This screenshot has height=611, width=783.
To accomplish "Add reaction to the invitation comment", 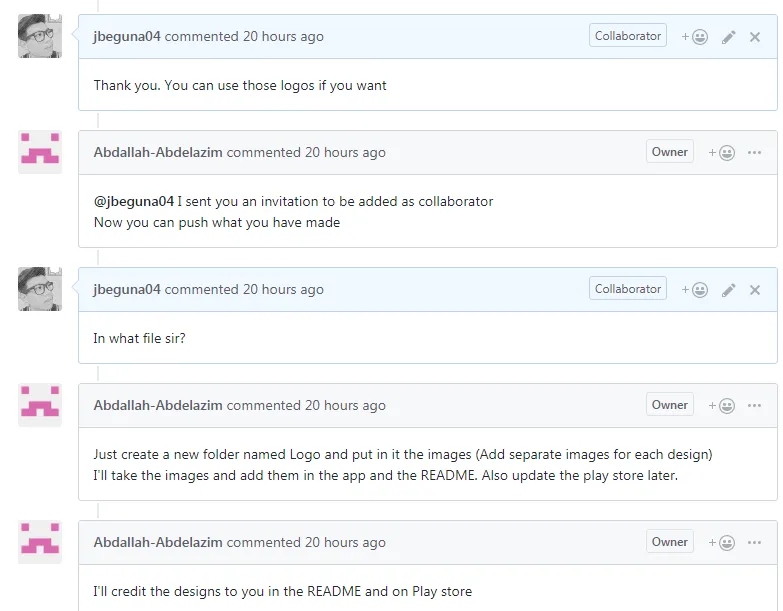I will pos(722,153).
